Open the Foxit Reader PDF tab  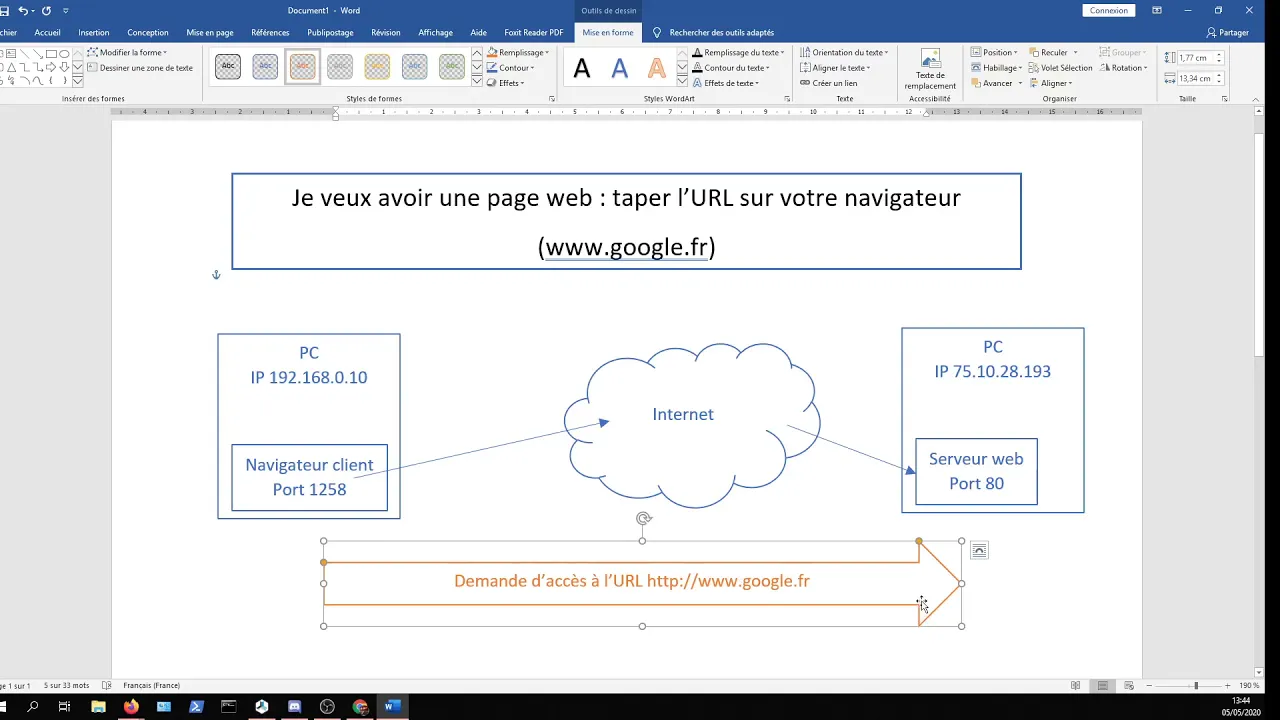point(534,33)
